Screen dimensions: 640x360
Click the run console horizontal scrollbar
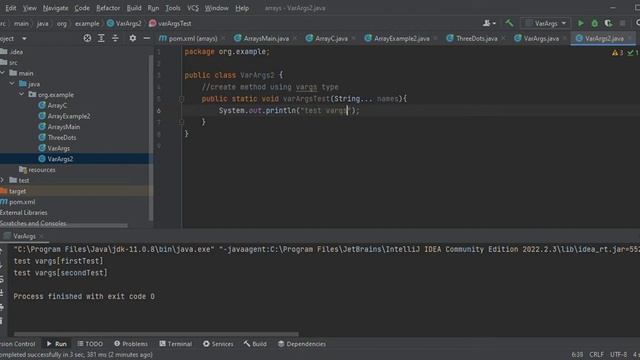click(x=156, y=334)
